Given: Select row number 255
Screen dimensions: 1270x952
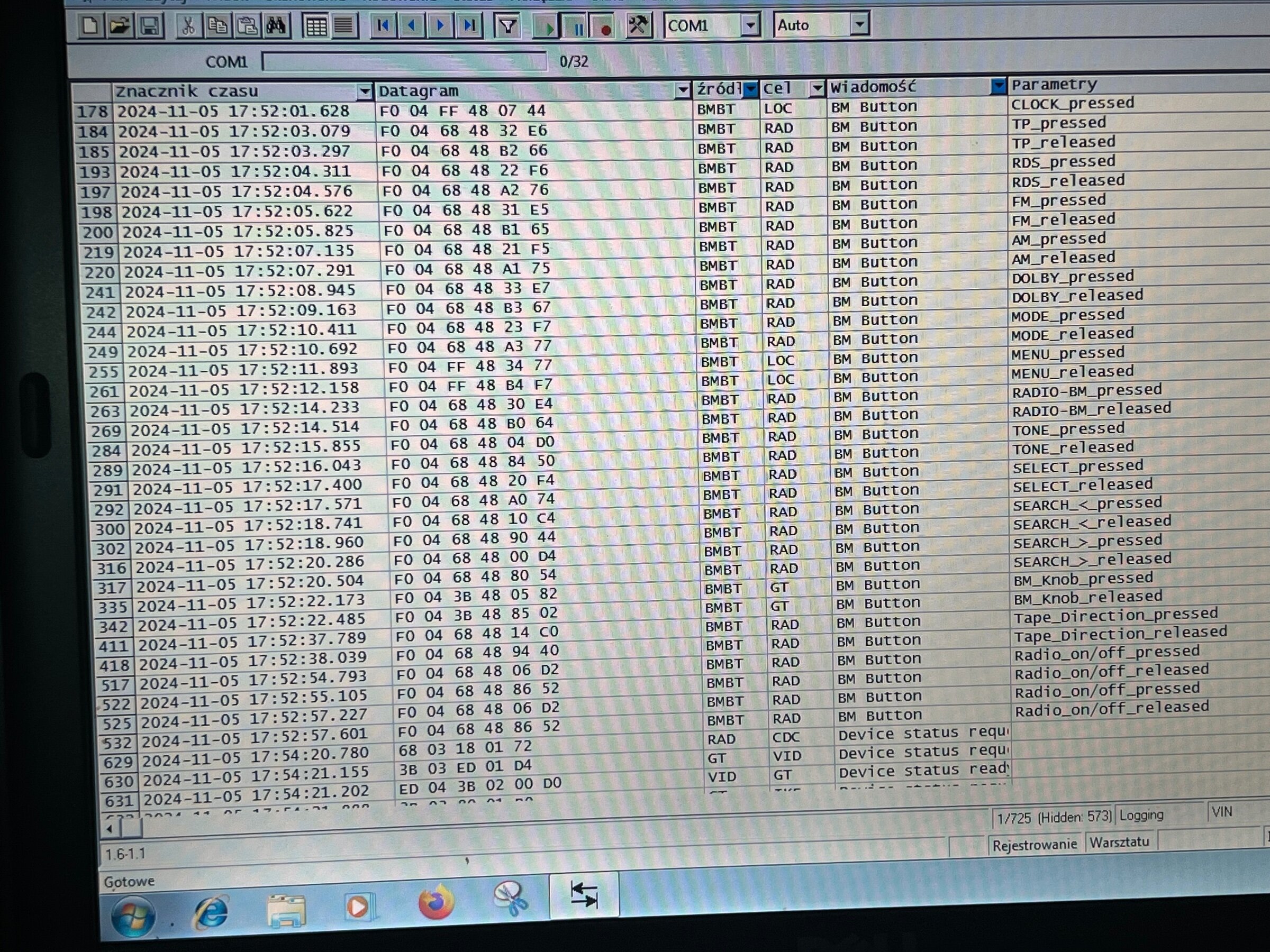Looking at the screenshot, I should [x=104, y=372].
